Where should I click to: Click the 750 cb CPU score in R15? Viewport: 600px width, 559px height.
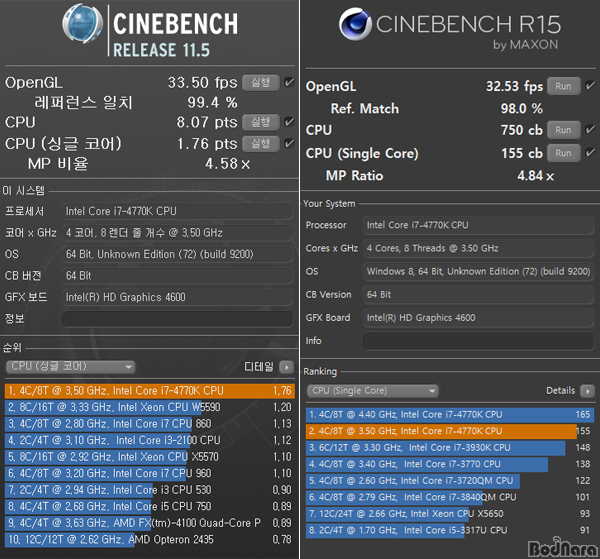522,130
